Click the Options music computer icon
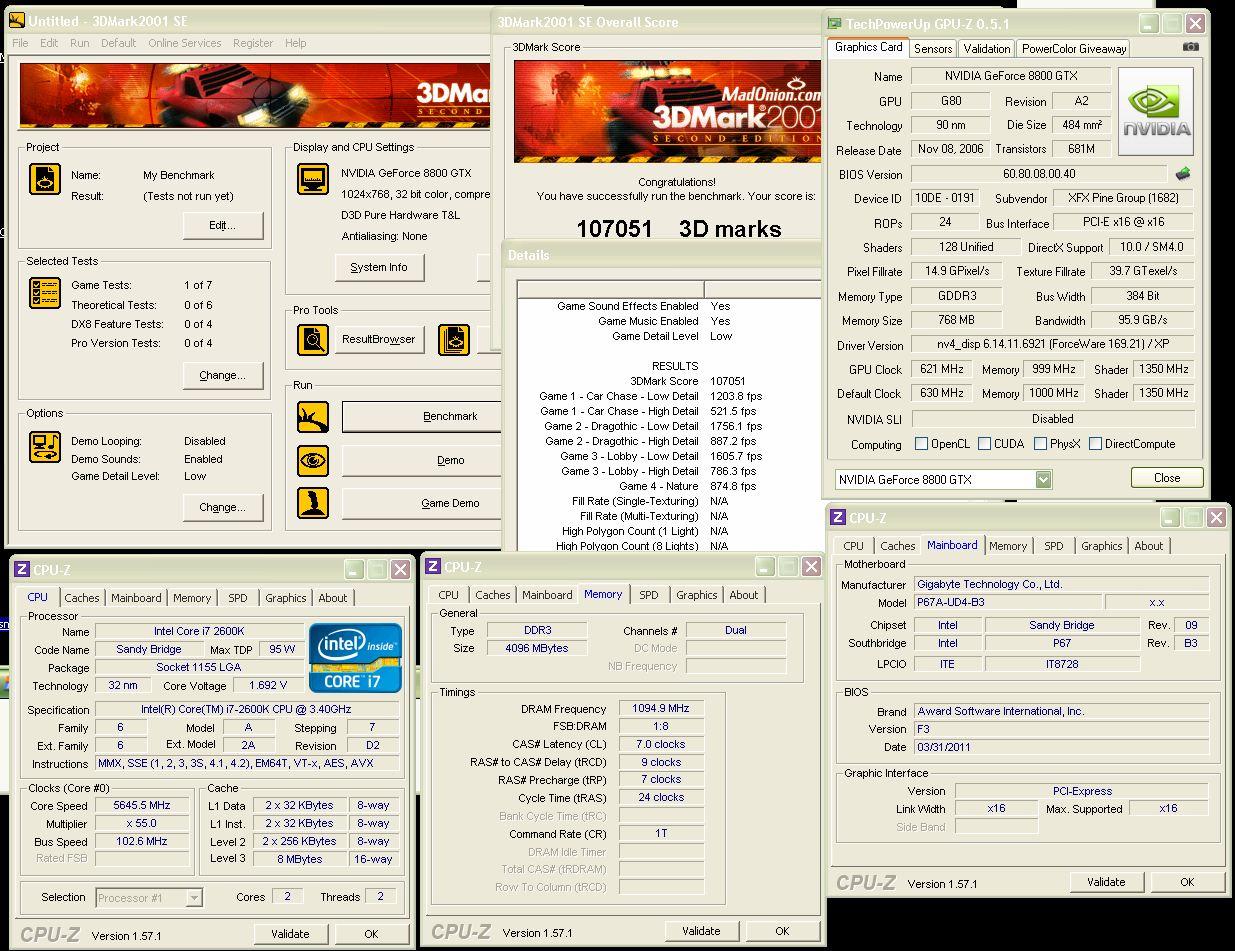Screen dimensions: 1235x951 pos(45,447)
